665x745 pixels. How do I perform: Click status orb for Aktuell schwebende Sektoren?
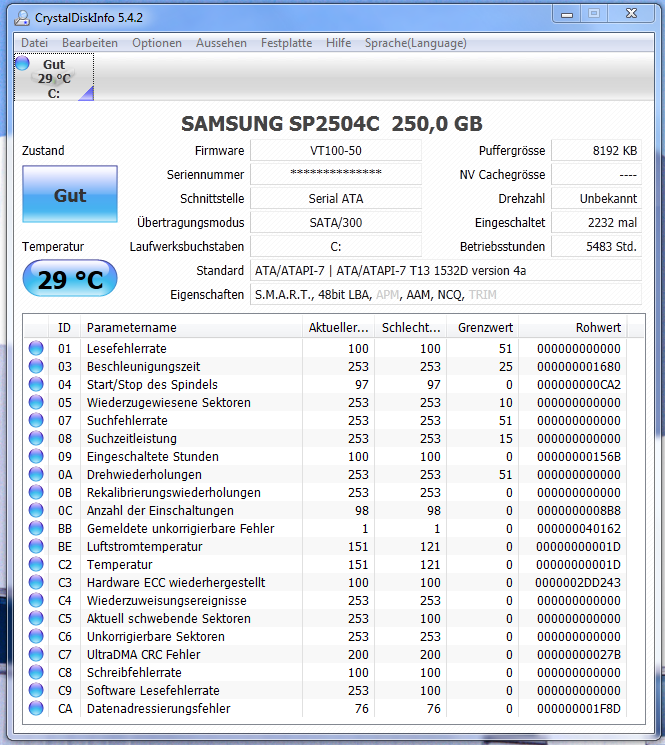click(x=36, y=619)
